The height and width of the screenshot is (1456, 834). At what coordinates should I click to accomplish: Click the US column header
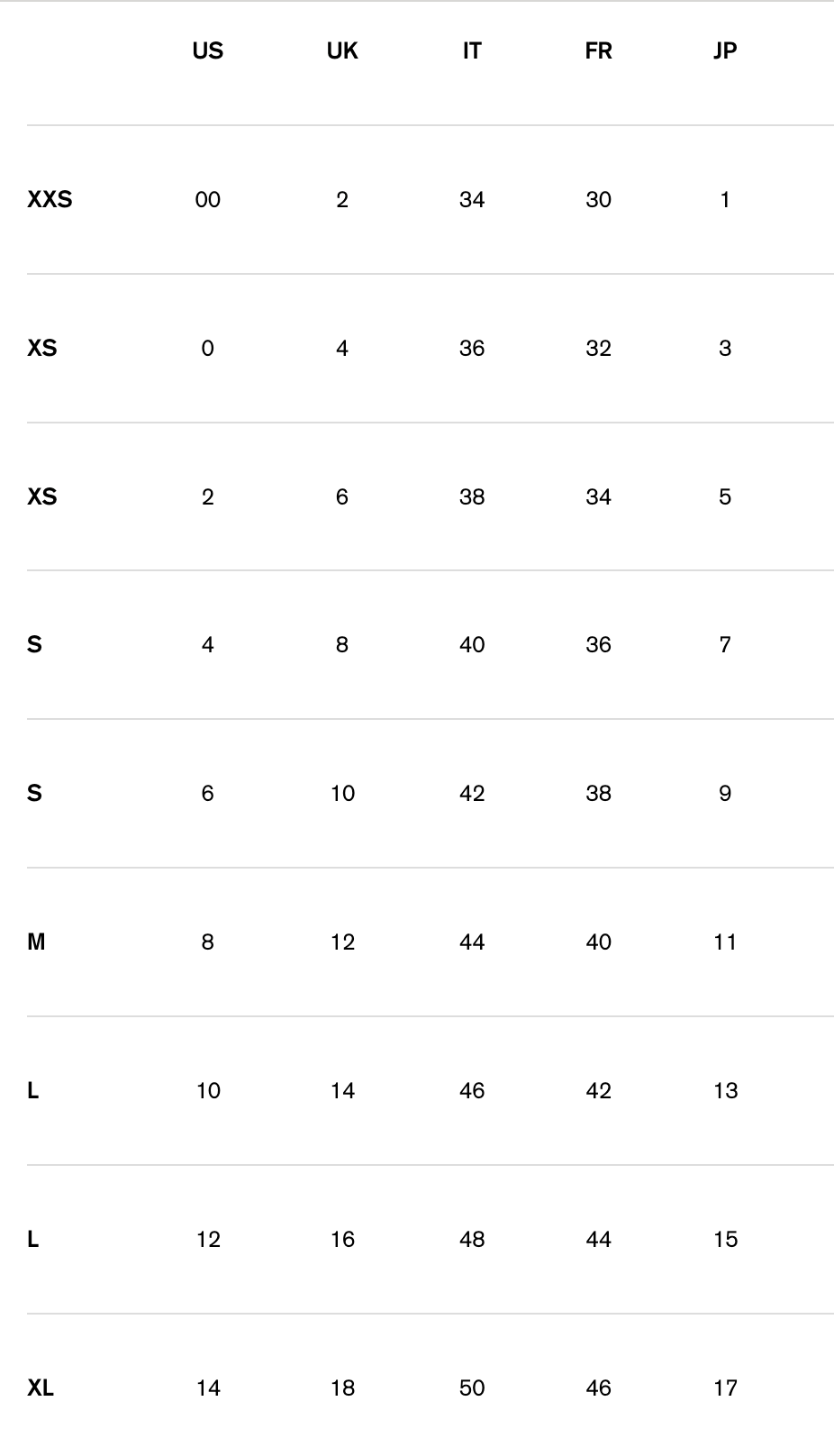click(x=207, y=51)
